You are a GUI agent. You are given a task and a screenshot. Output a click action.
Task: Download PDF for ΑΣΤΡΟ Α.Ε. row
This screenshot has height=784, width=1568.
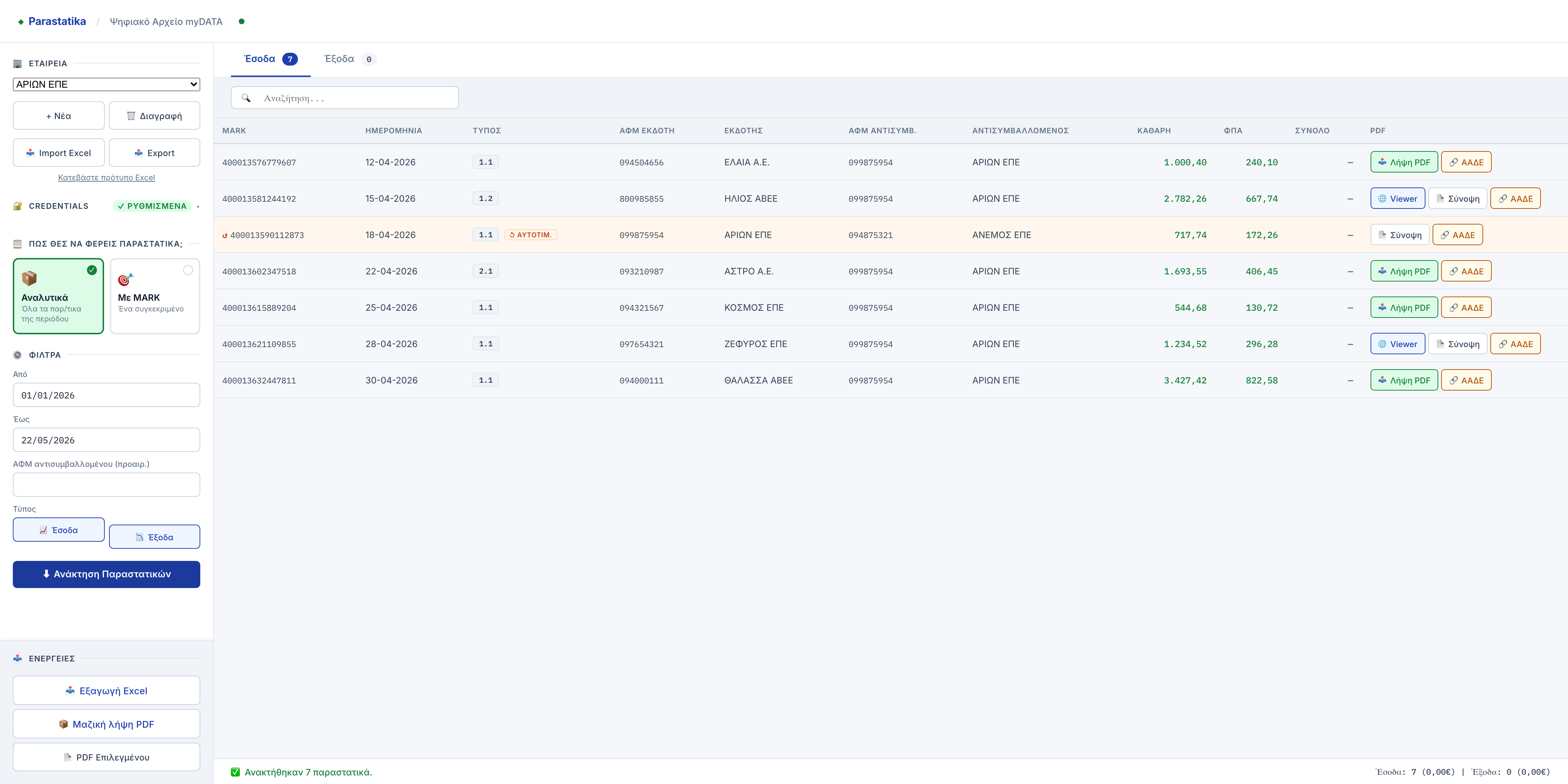point(1404,271)
